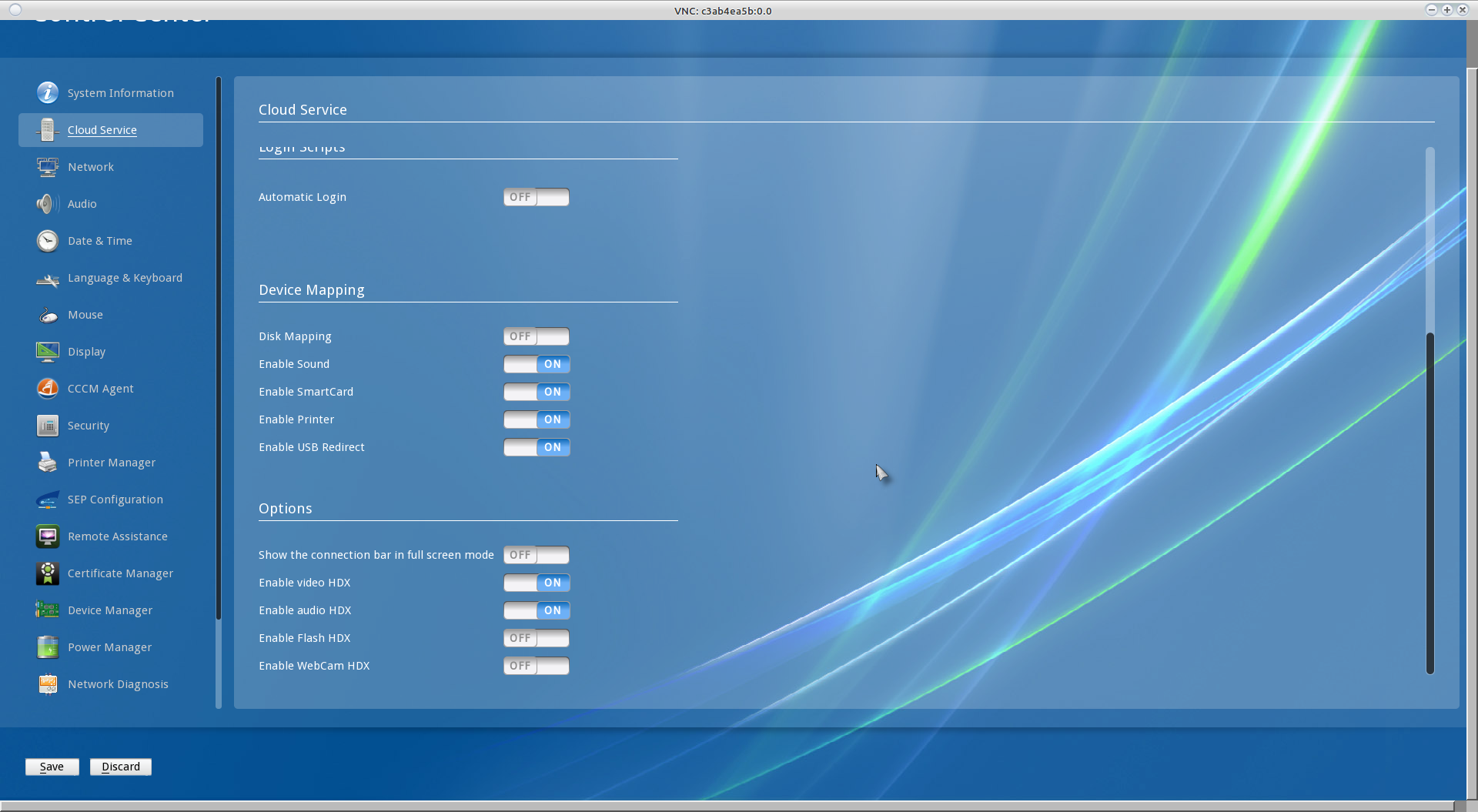Turn off Enable audio HDX switch
The image size is (1478, 812).
click(x=537, y=610)
